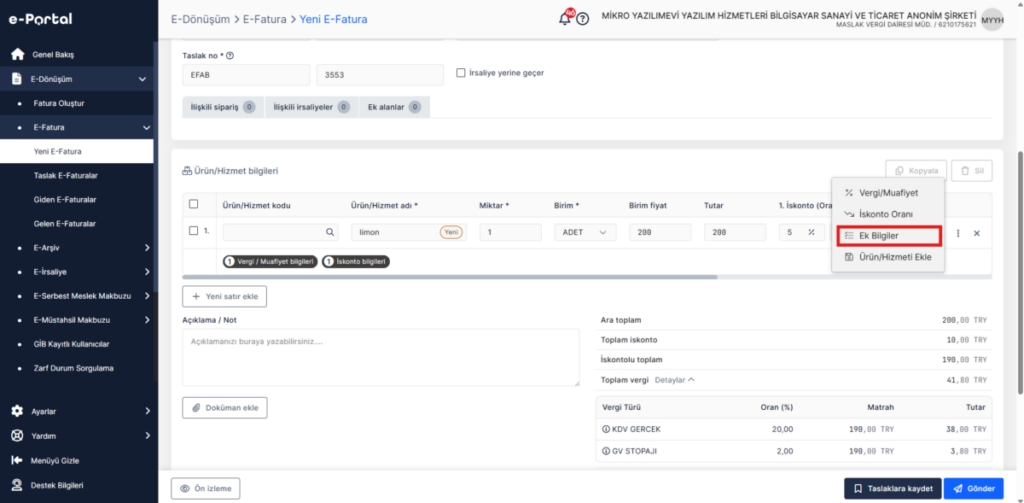
Task: Click the Taslak no info icon
Action: click(x=229, y=56)
